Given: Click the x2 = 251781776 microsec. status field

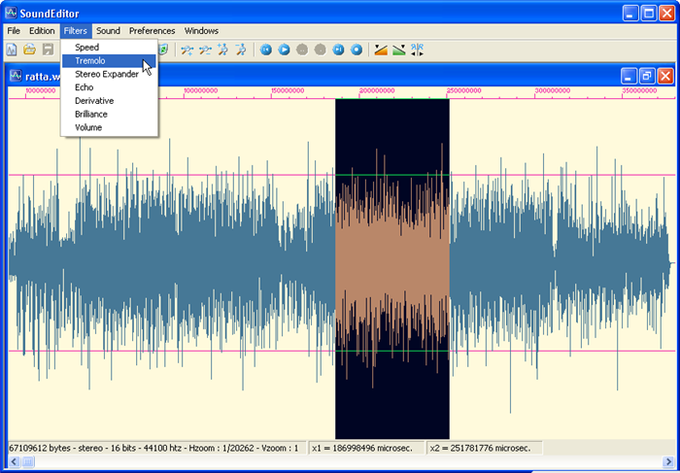Looking at the screenshot, I should (484, 448).
